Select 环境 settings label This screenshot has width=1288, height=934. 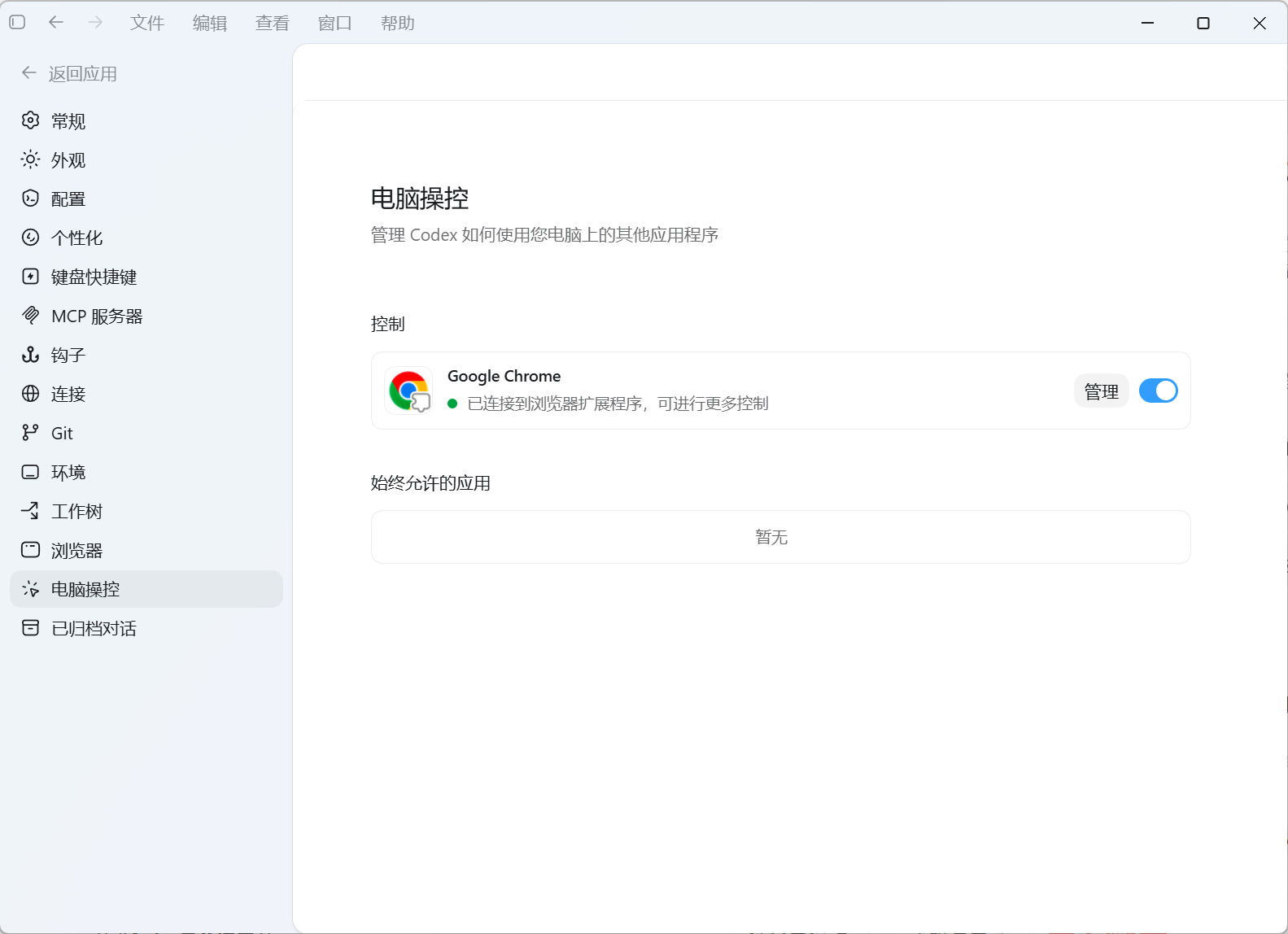(x=68, y=473)
